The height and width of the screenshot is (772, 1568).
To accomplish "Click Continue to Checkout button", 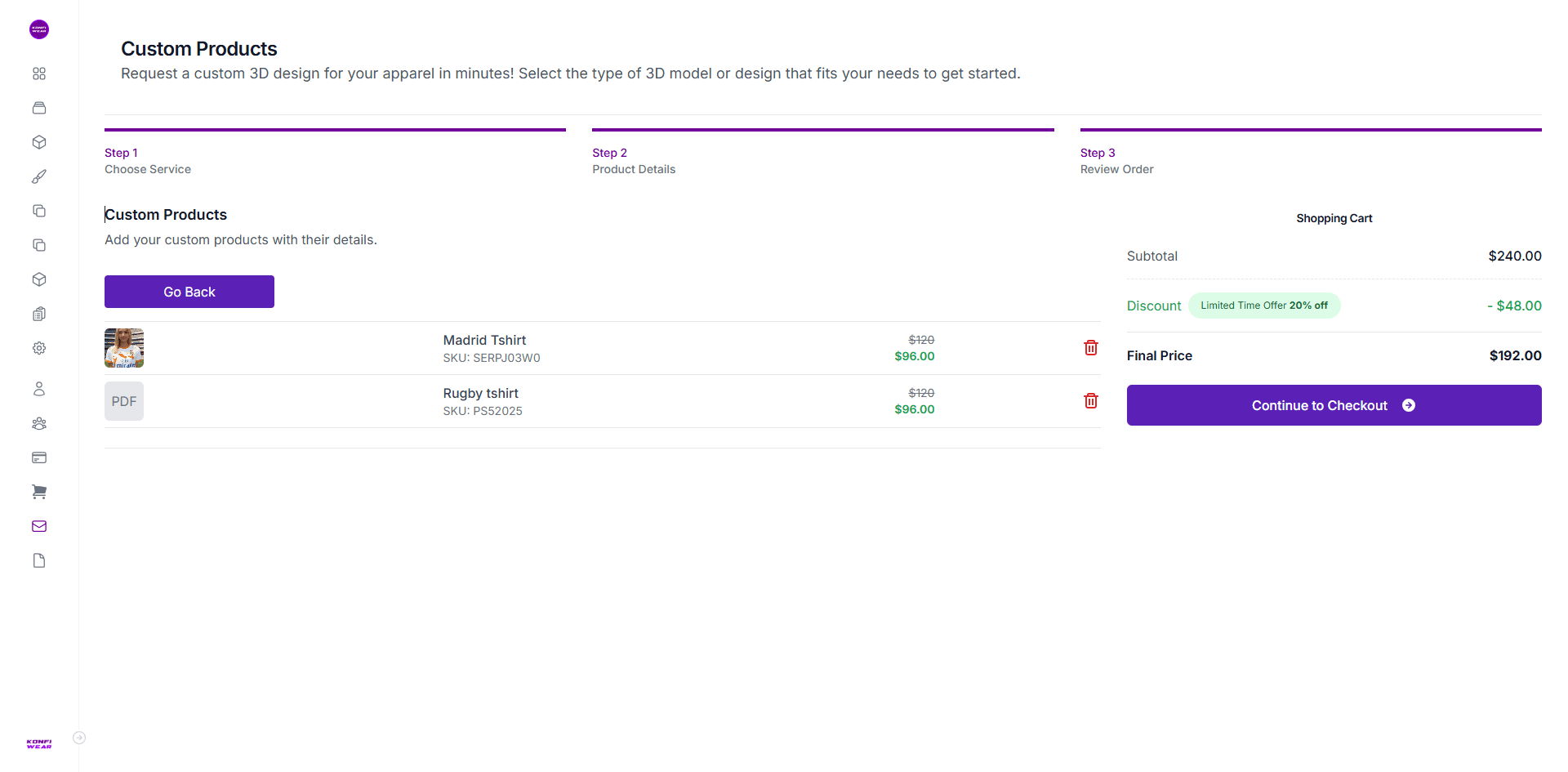I will tap(1334, 405).
